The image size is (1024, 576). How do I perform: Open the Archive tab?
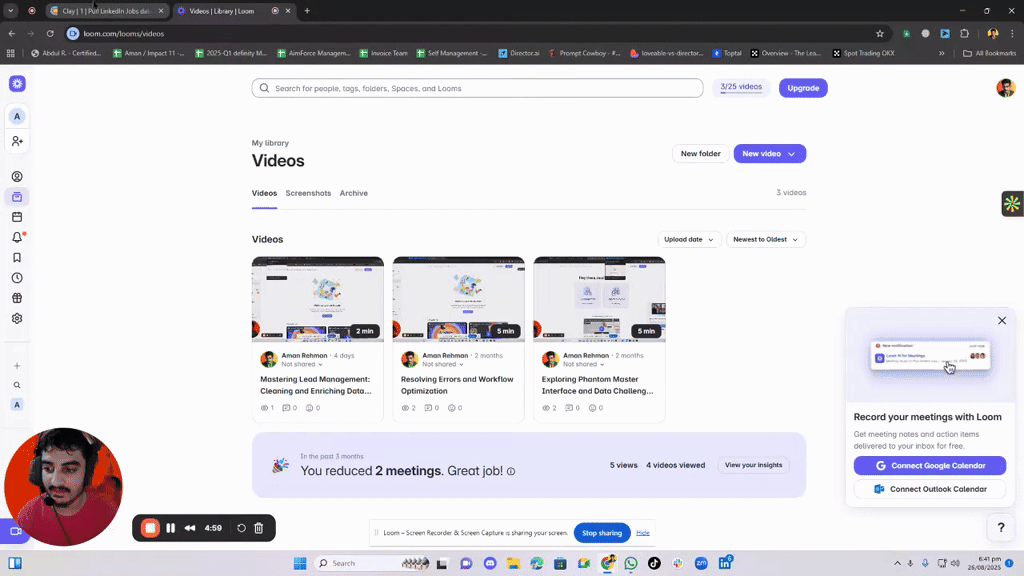353,193
